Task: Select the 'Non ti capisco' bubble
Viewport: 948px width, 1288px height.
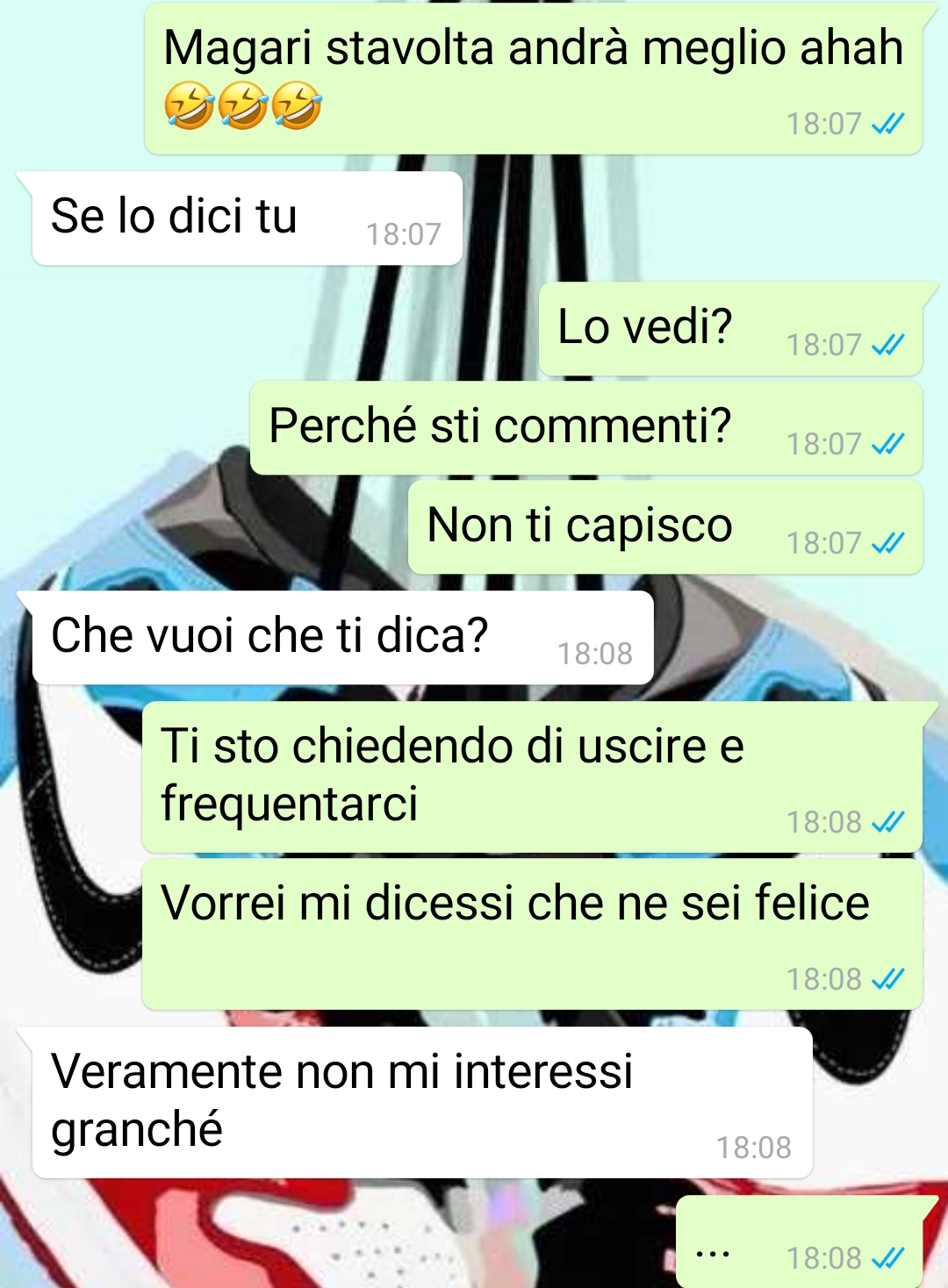Action: click(x=664, y=527)
